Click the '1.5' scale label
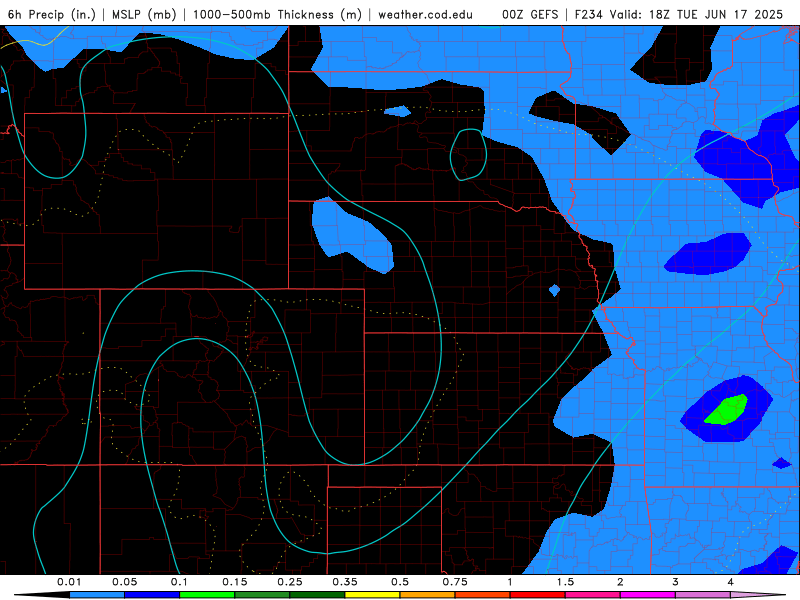The height and width of the screenshot is (600, 800). [x=565, y=582]
